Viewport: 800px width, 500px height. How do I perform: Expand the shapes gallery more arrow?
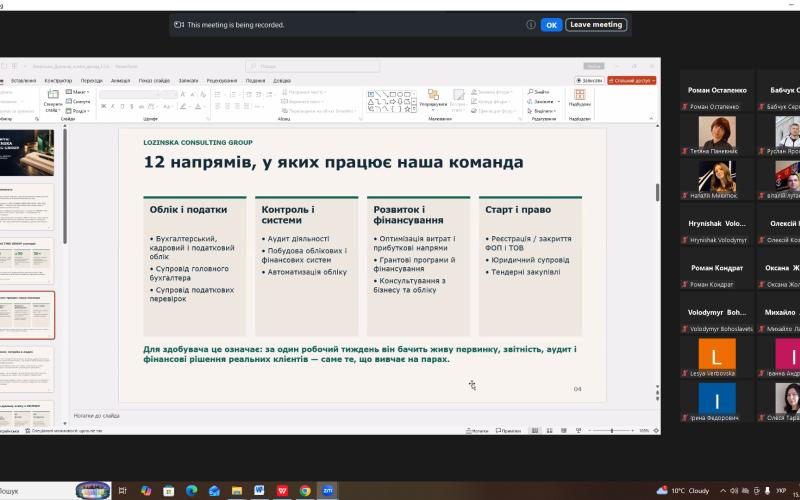pos(414,109)
